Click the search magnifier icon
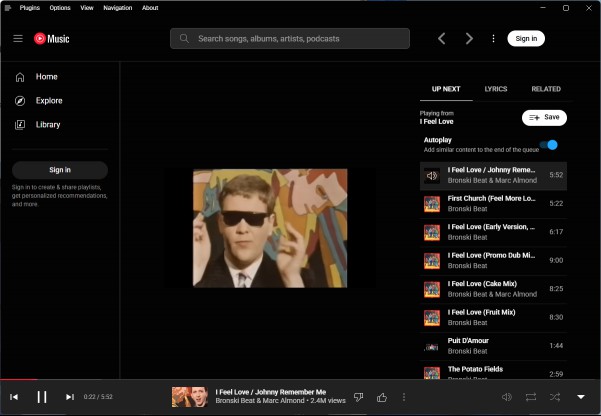Viewport: 601px width, 416px height. pos(184,38)
